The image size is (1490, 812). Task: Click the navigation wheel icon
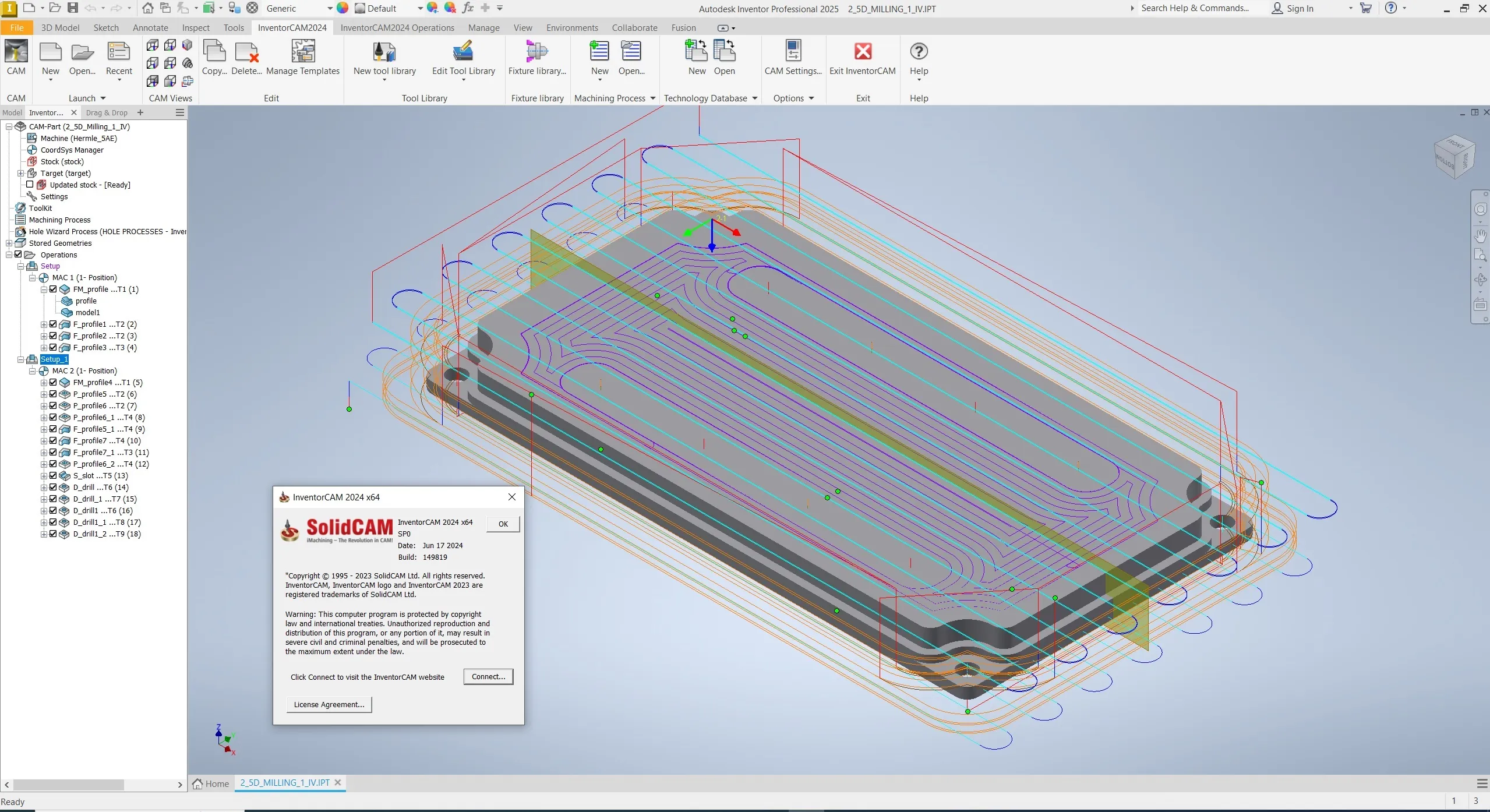[1480, 209]
